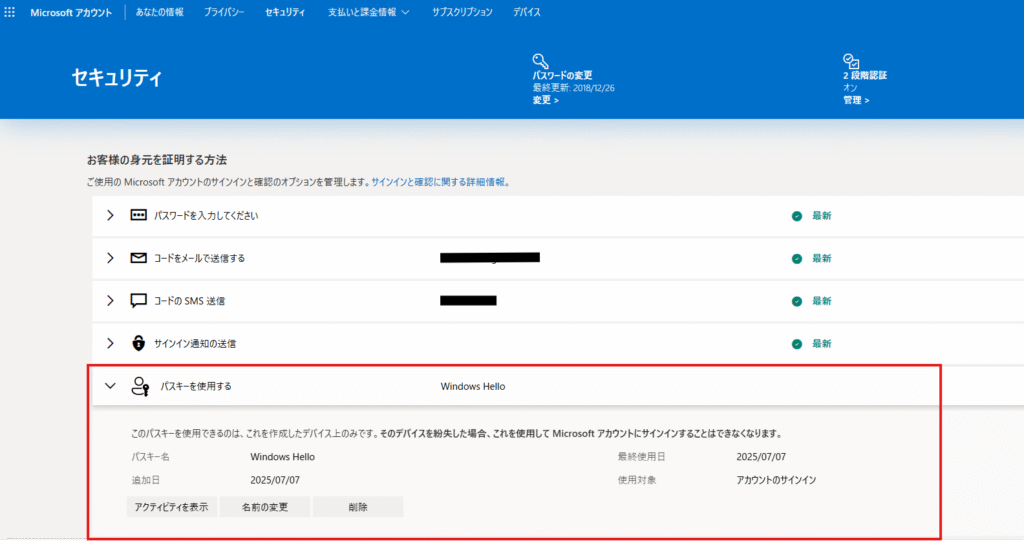Click green check icon in サインイン通知 row

[x=797, y=344]
